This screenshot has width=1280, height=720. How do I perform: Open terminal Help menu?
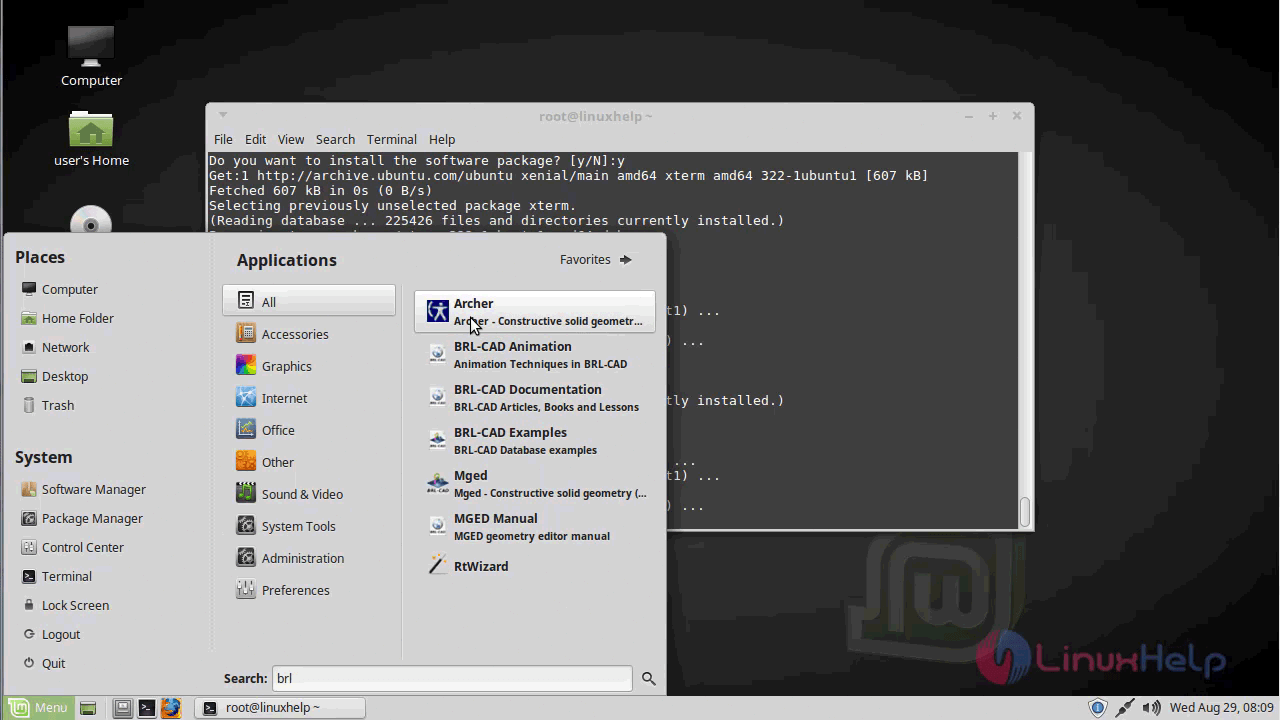click(x=442, y=139)
